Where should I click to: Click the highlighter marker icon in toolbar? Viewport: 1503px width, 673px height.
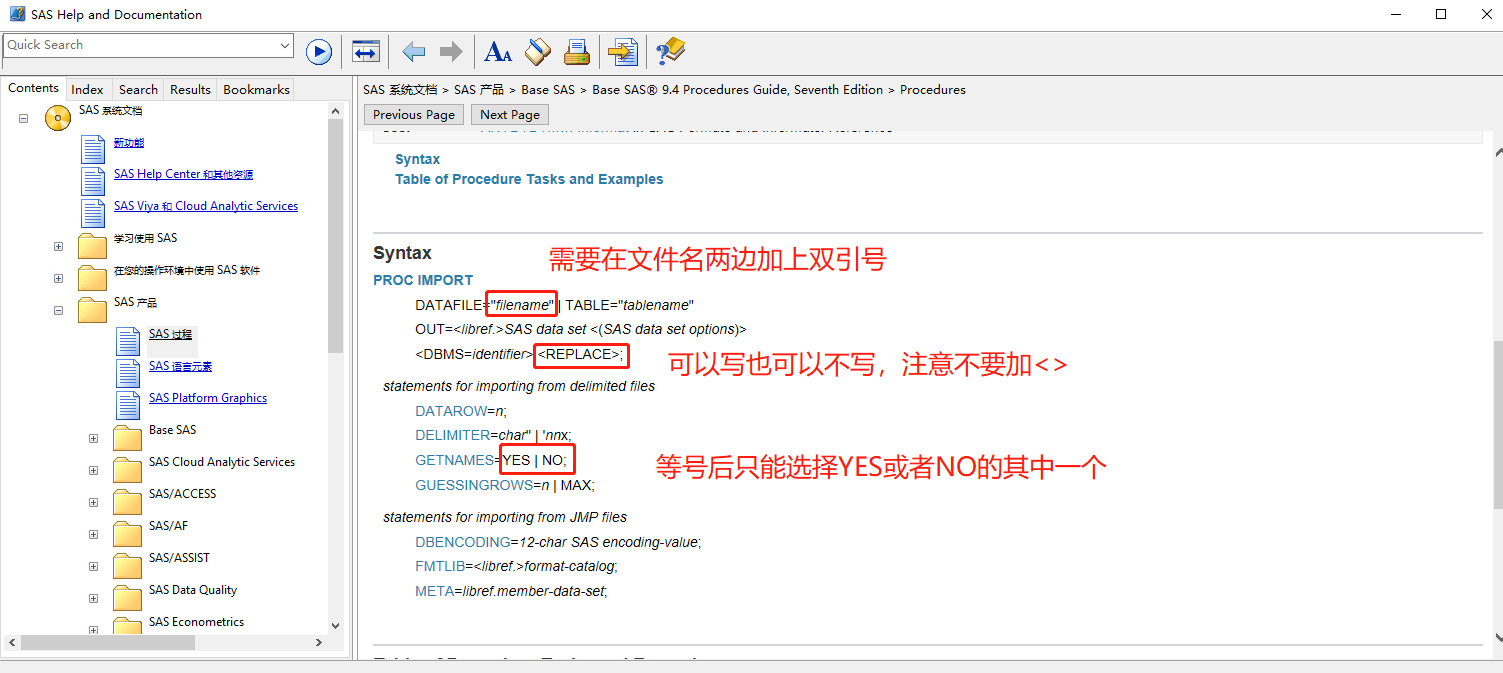click(538, 52)
